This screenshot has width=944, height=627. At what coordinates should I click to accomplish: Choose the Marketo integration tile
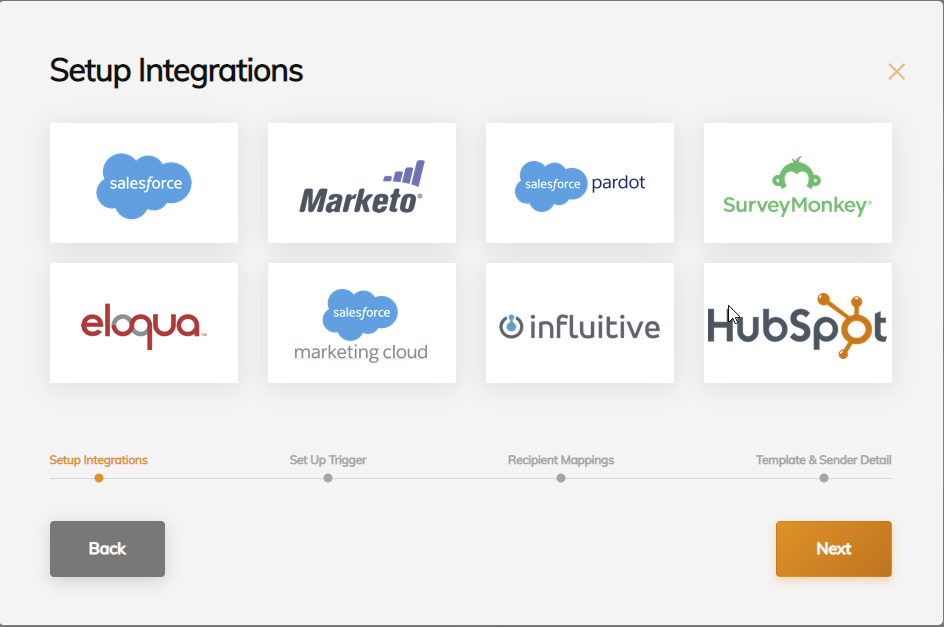pyautogui.click(x=362, y=183)
